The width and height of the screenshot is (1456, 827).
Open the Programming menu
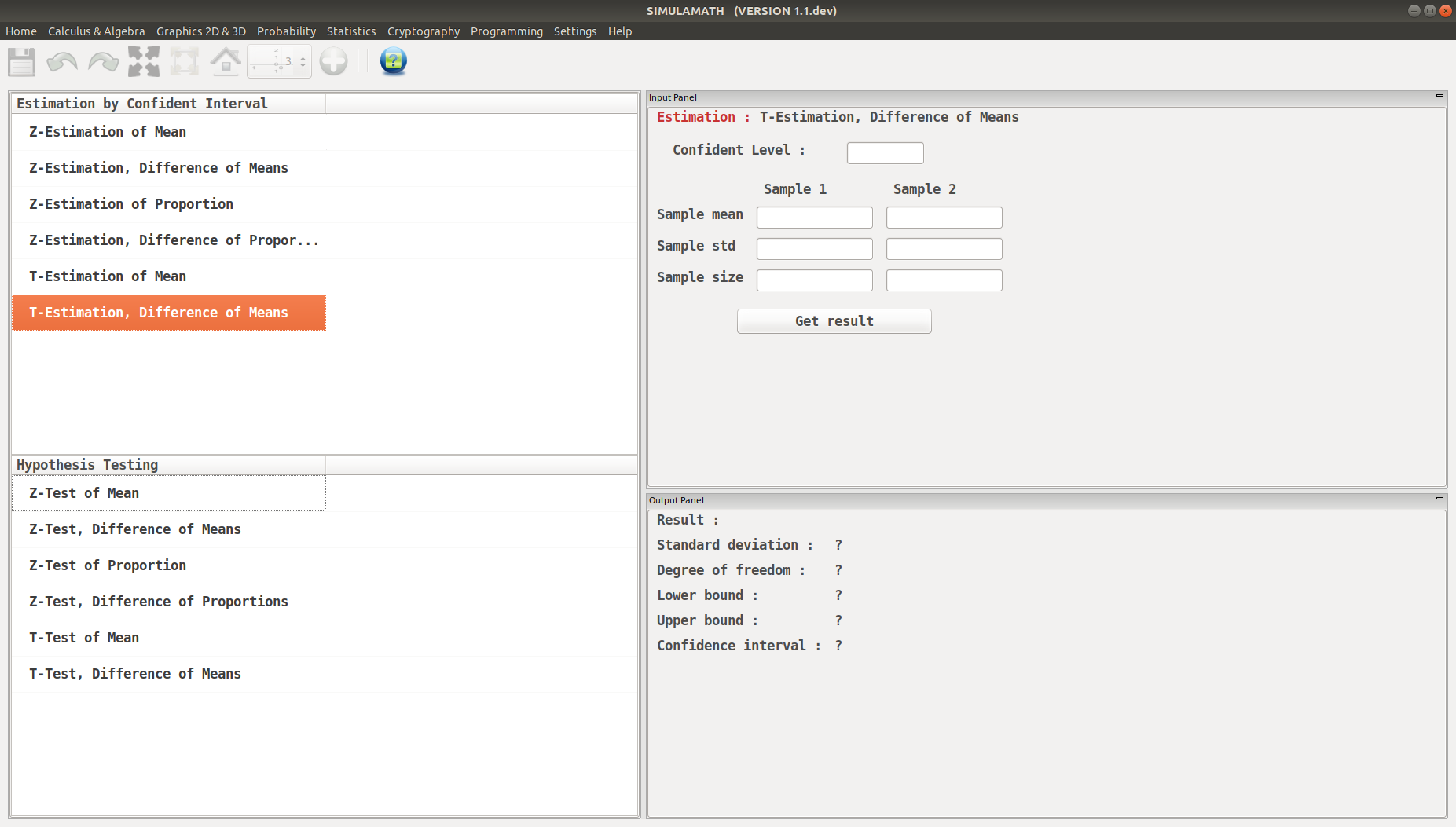coord(507,31)
